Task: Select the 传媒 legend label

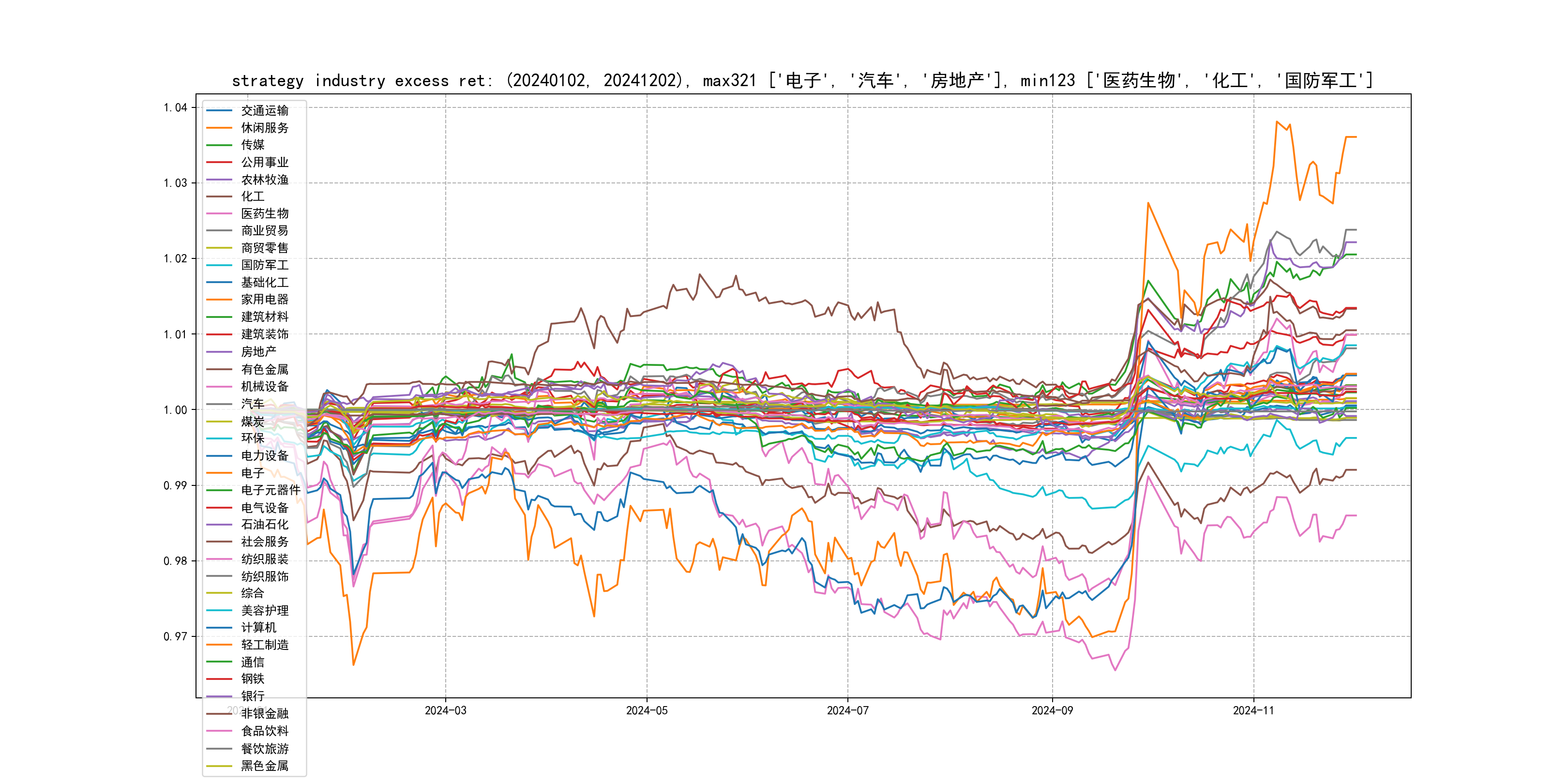Action: [253, 145]
